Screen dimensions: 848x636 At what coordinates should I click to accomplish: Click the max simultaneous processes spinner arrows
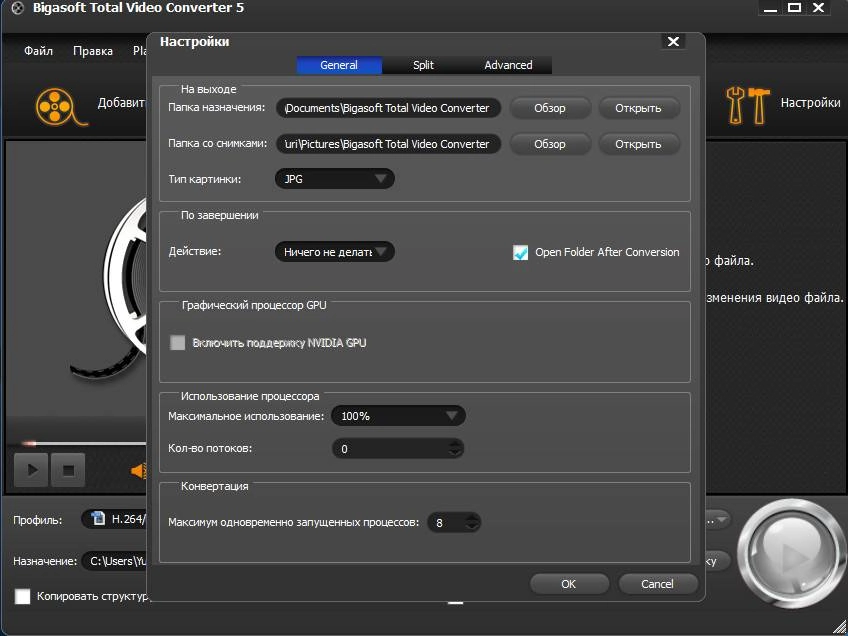(x=472, y=522)
